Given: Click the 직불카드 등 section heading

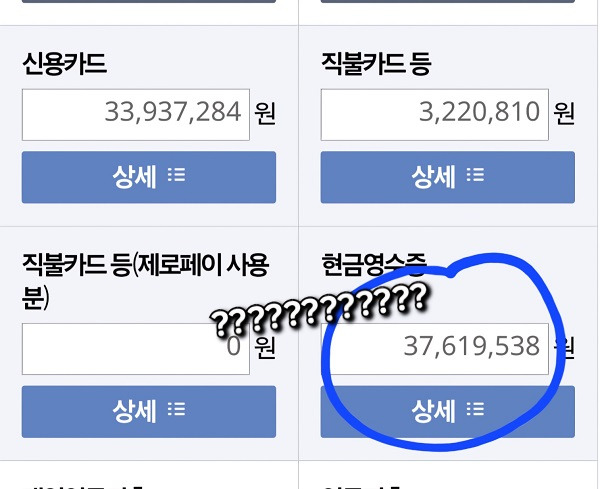Looking at the screenshot, I should [377, 64].
